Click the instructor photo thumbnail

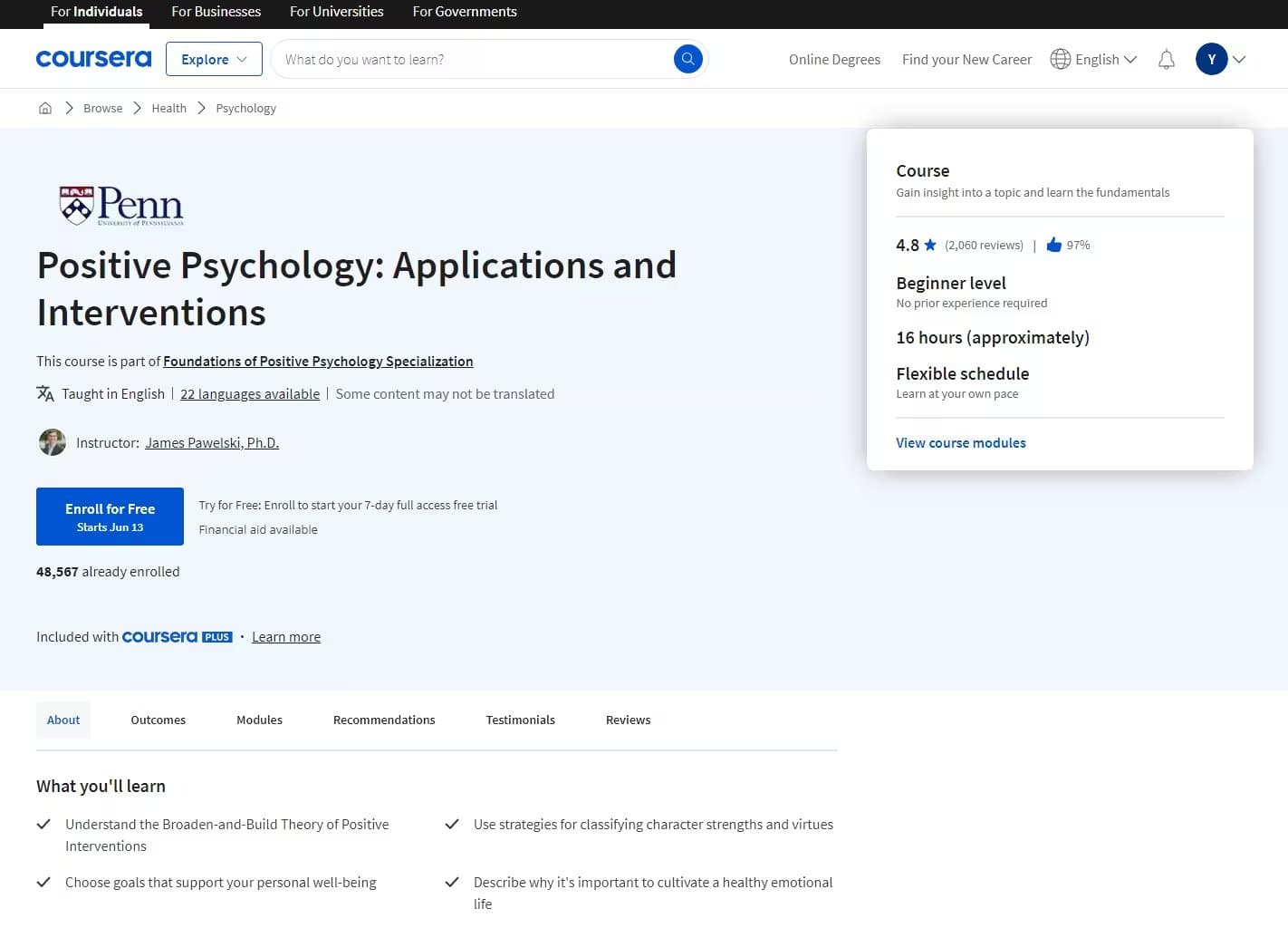(x=53, y=442)
